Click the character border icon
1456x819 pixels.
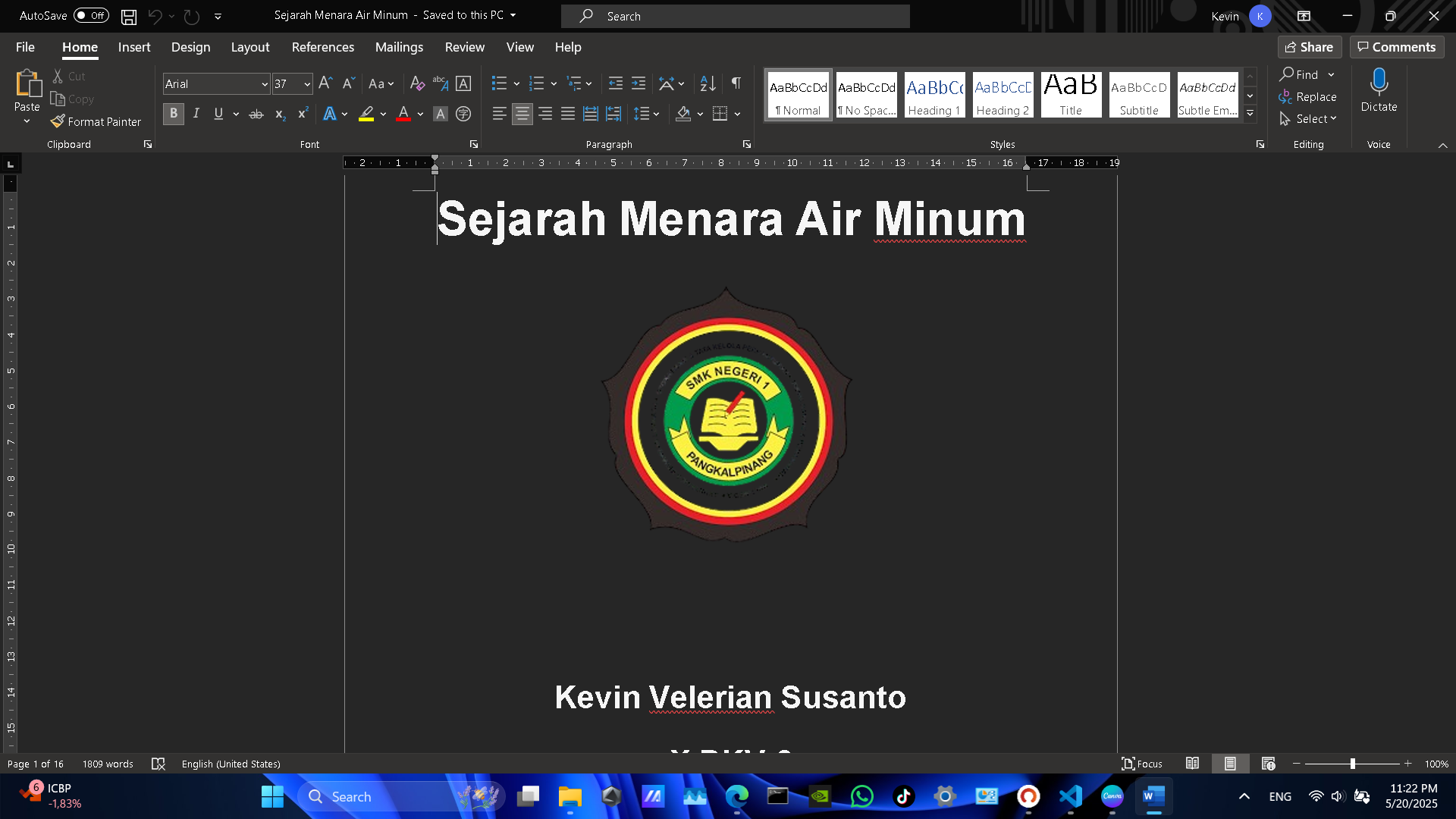(x=463, y=83)
